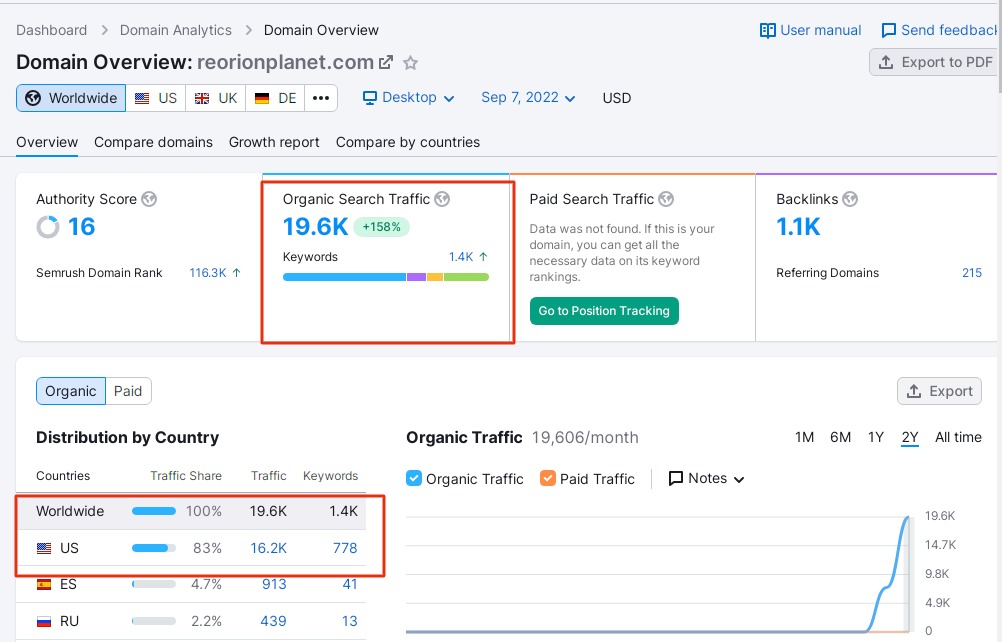The image size is (1002, 642).
Task: Toggle the Organic Traffic checkbox
Action: point(414,478)
